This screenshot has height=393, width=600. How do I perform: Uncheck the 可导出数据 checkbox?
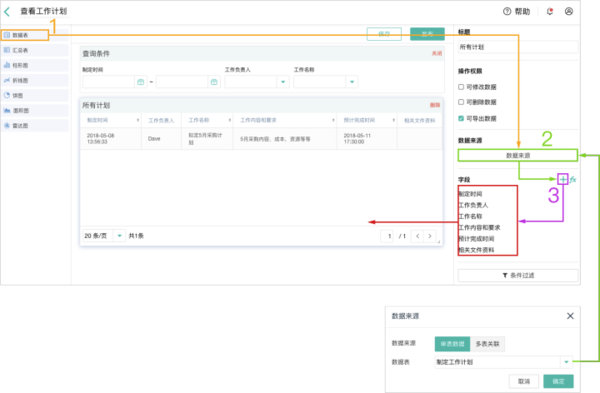coord(461,118)
